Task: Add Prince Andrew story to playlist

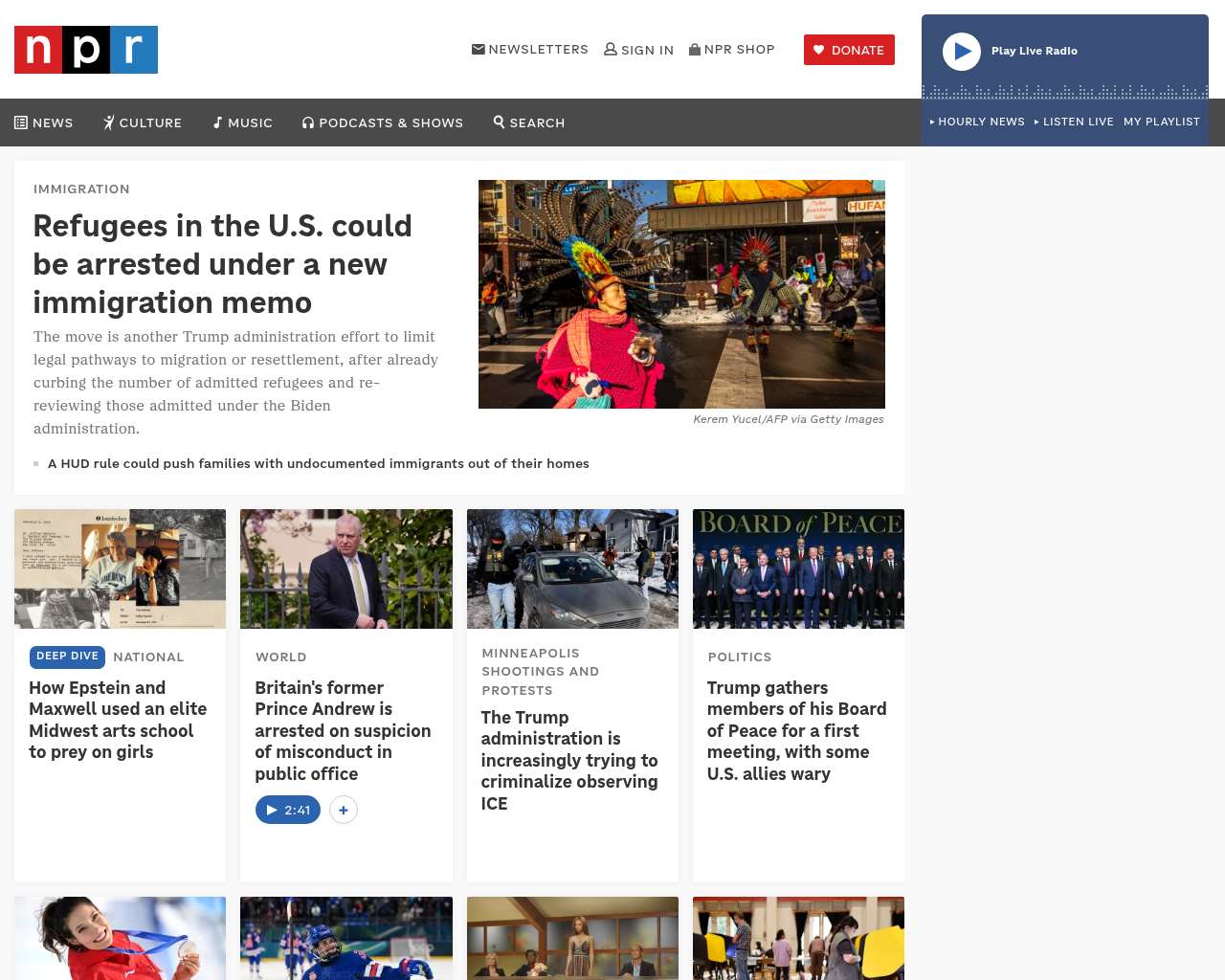Action: click(x=344, y=810)
